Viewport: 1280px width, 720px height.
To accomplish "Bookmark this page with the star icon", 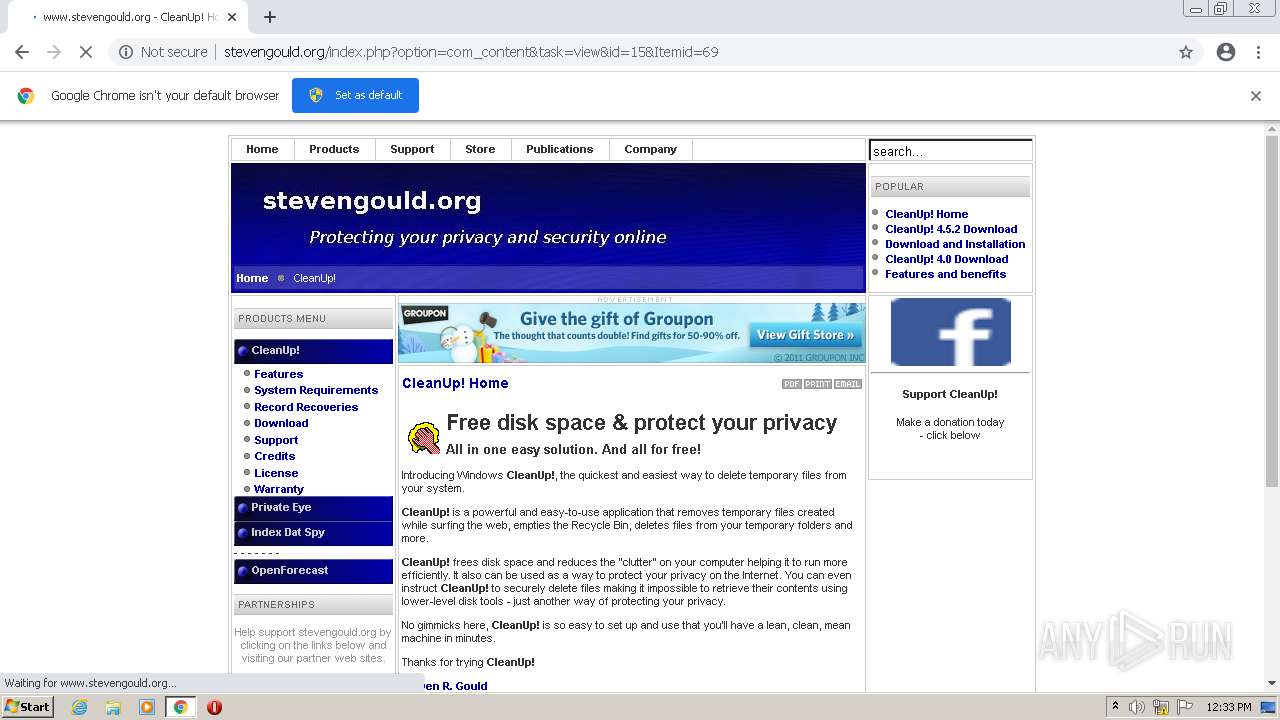I will [x=1186, y=52].
